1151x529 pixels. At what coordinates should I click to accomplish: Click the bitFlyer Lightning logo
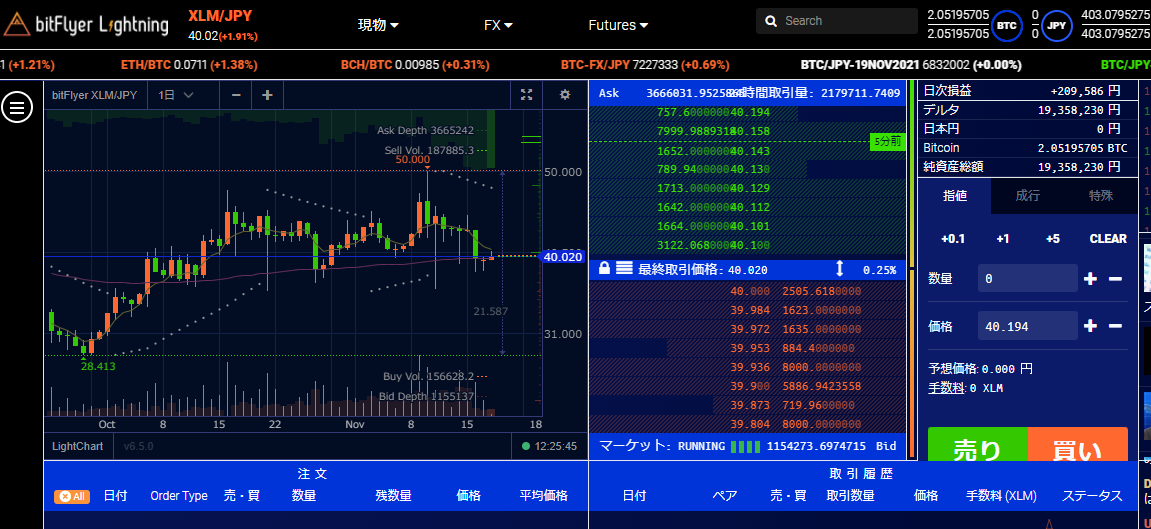(x=86, y=25)
